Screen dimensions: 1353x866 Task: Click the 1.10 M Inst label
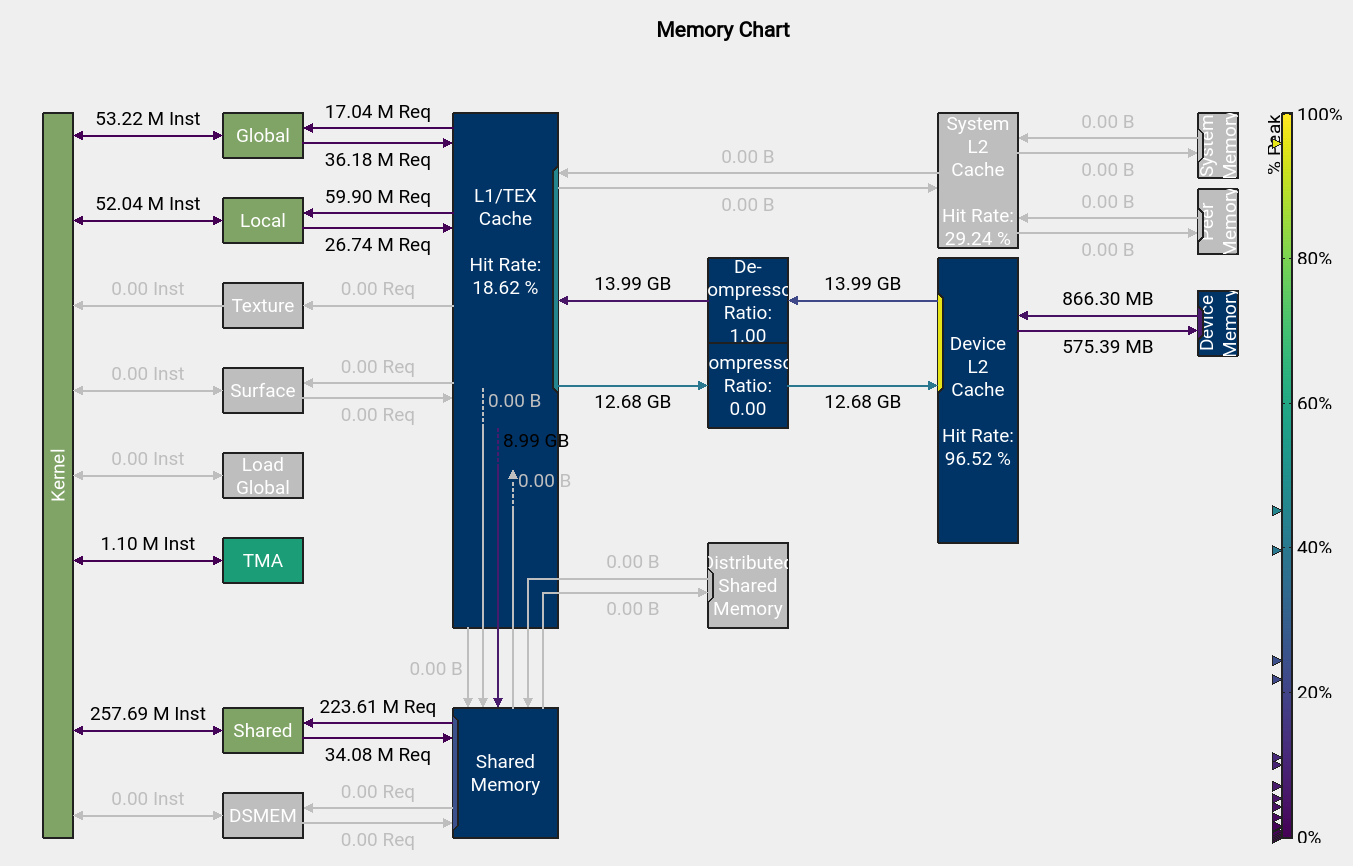point(148,544)
